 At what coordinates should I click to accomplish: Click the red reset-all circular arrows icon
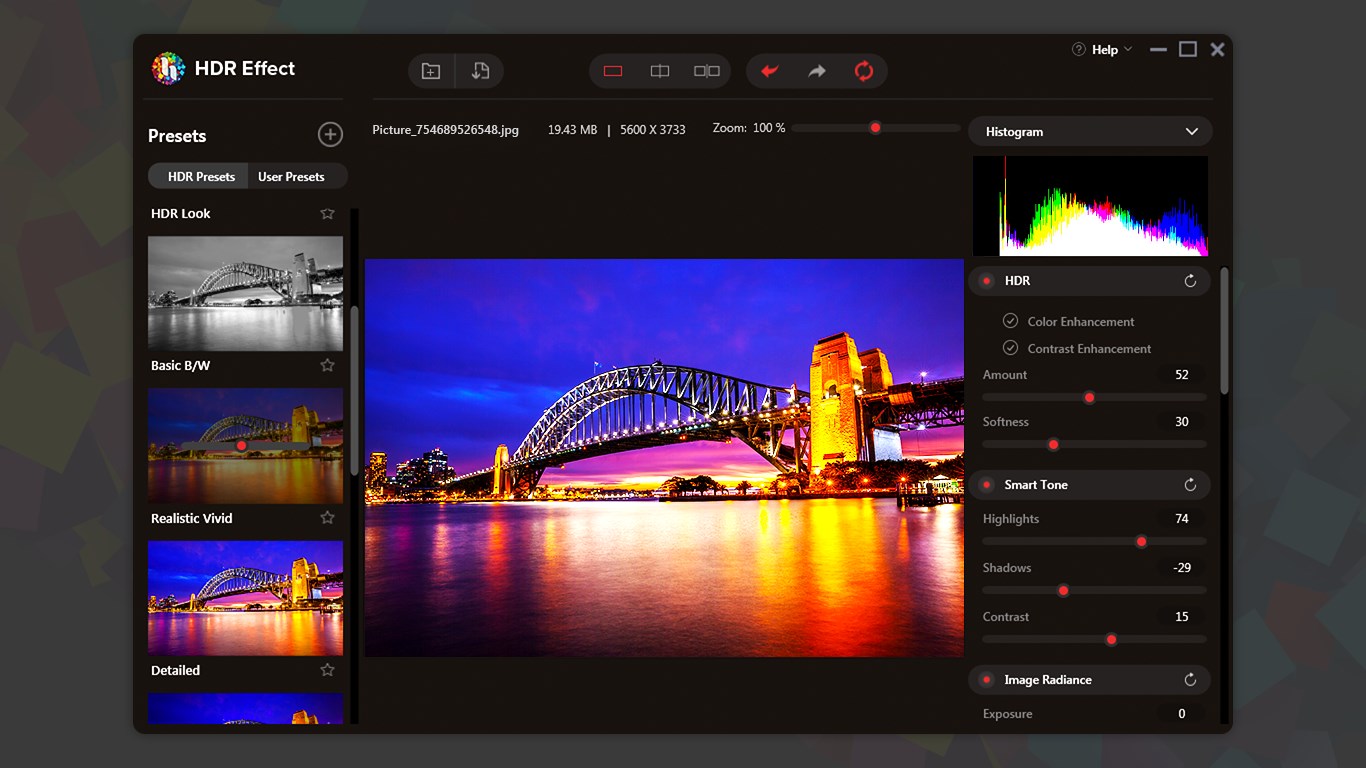coord(864,71)
